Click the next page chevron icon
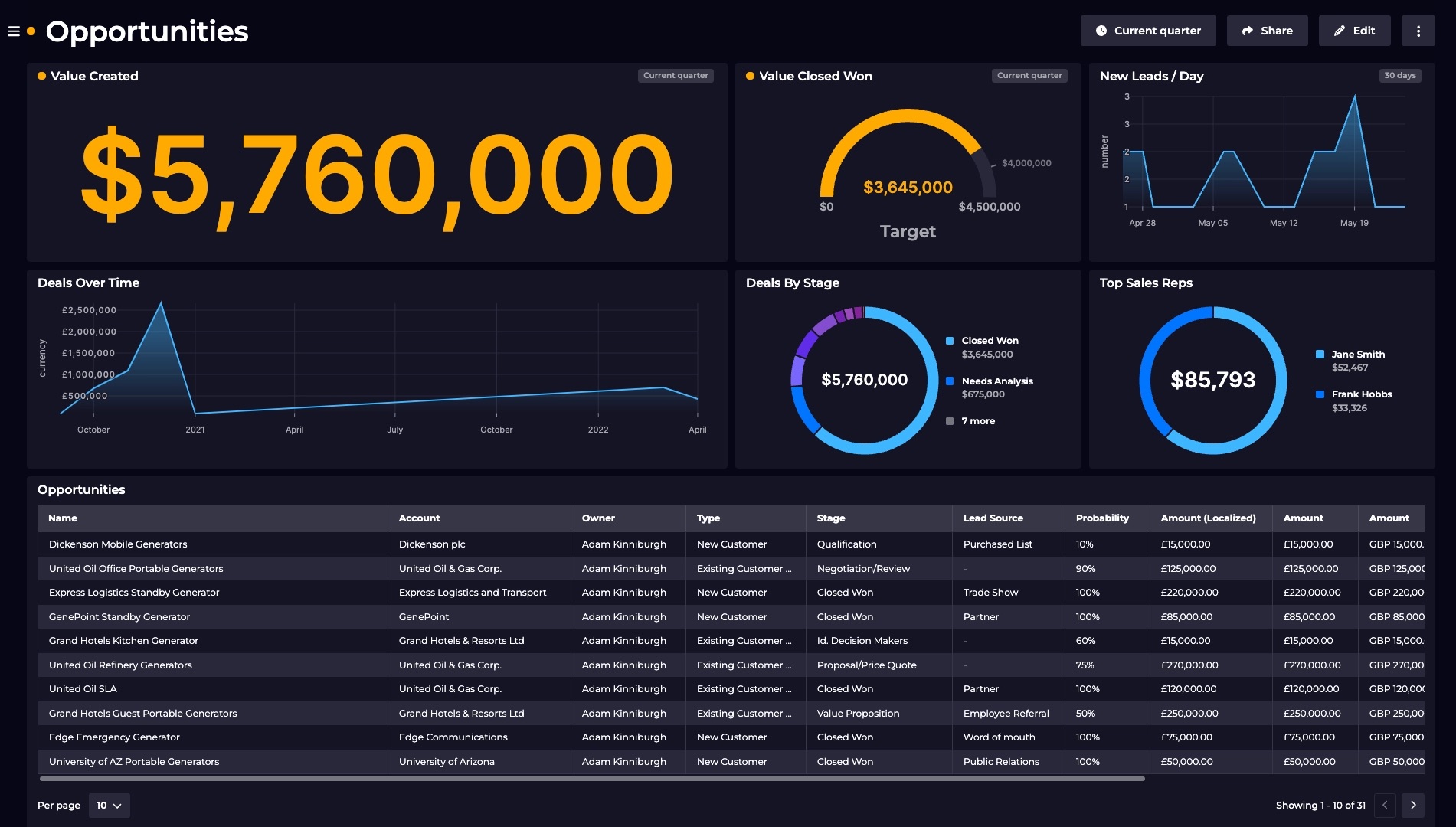1456x827 pixels. 1413,805
